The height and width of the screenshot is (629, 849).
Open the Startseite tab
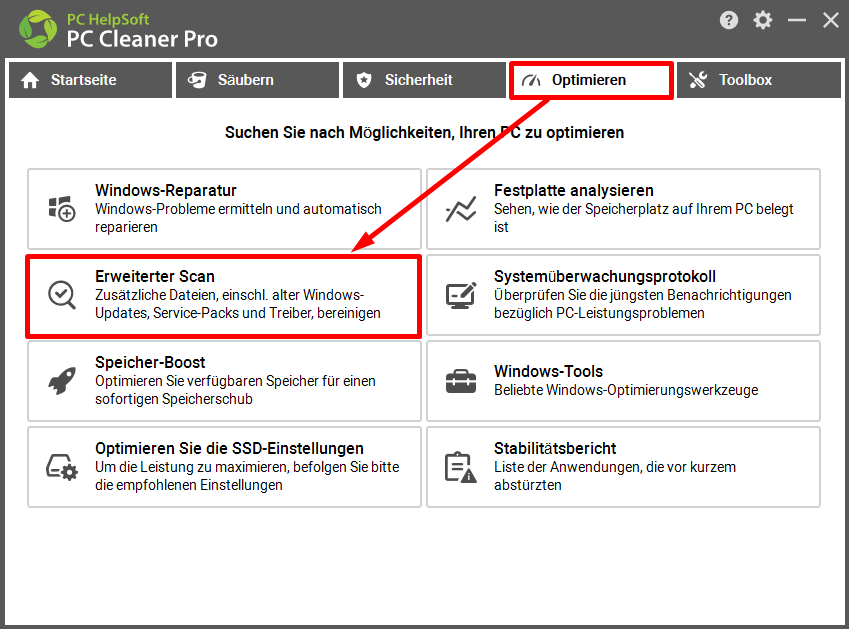coord(90,80)
